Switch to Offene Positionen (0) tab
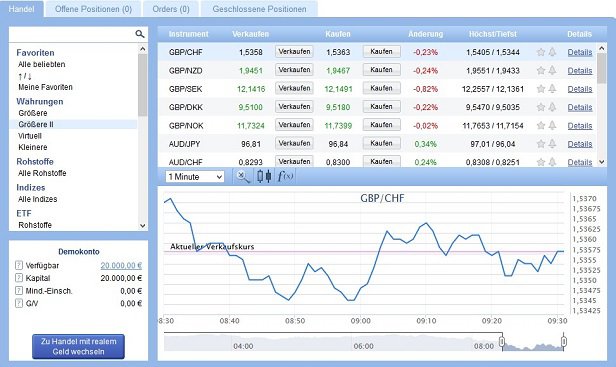The image size is (616, 367). [x=94, y=9]
